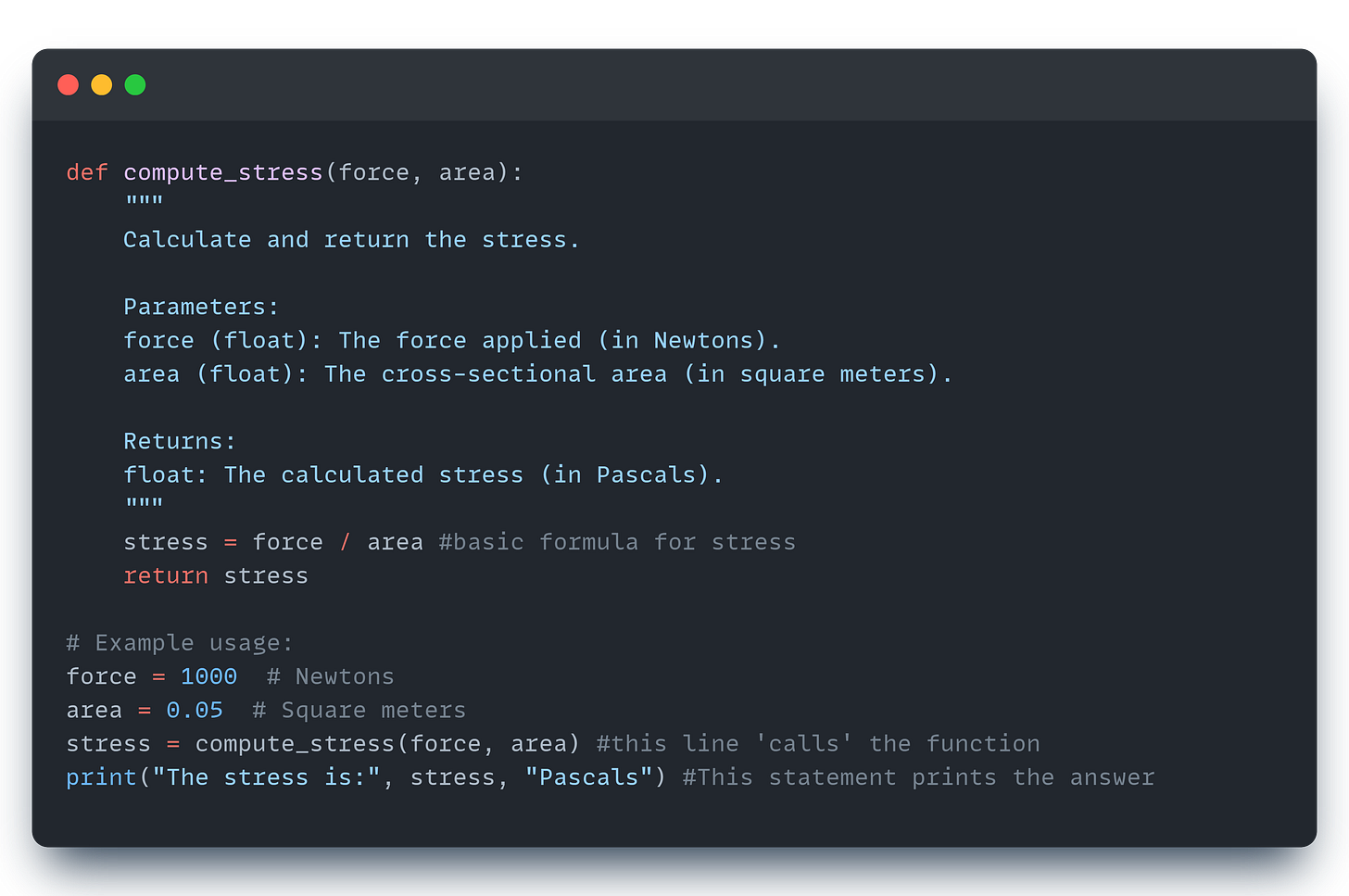Image resolution: width=1349 pixels, height=896 pixels.
Task: Click the '# Square meters' comment
Action: click(x=359, y=711)
